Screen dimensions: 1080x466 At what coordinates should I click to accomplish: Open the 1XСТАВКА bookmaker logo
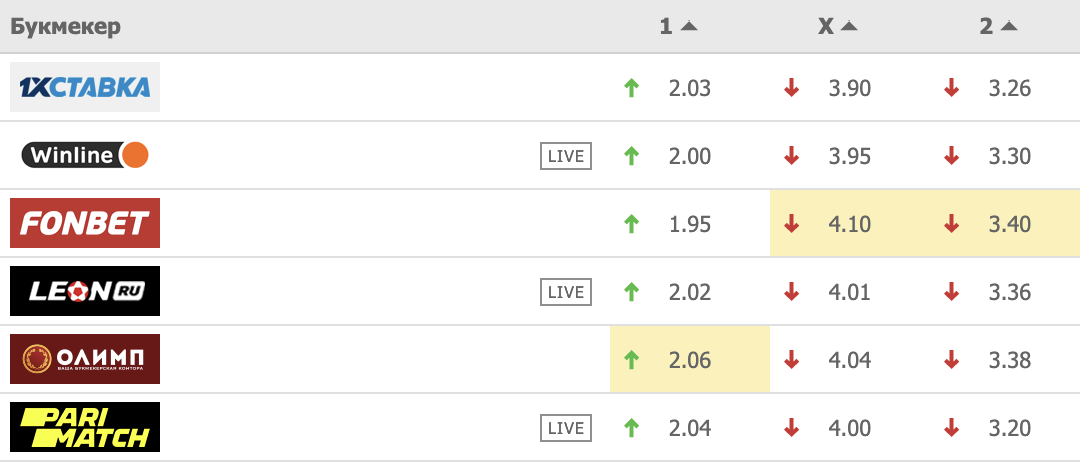tap(85, 87)
